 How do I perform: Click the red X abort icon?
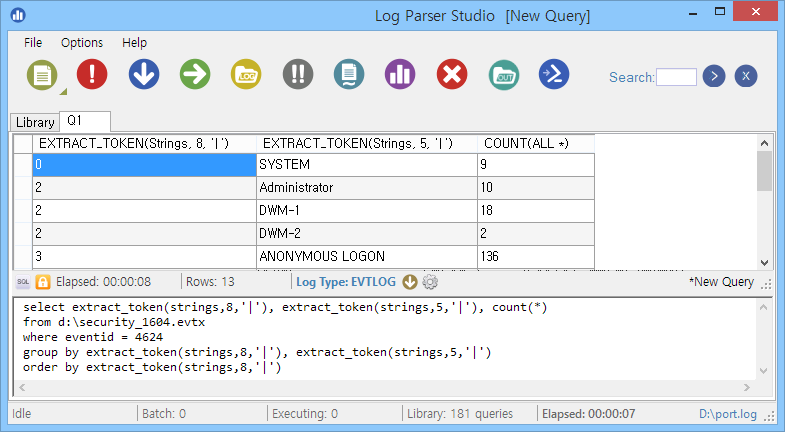(452, 74)
